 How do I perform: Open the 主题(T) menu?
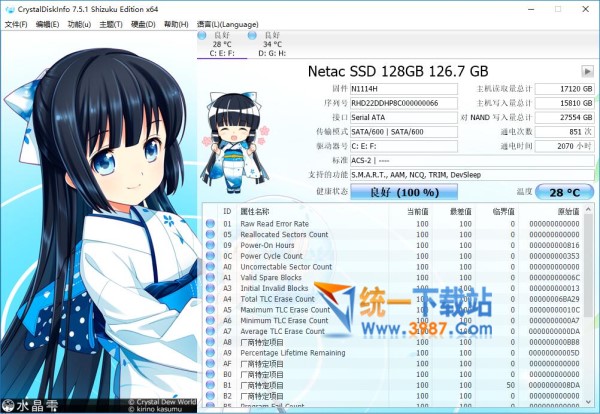111,24
